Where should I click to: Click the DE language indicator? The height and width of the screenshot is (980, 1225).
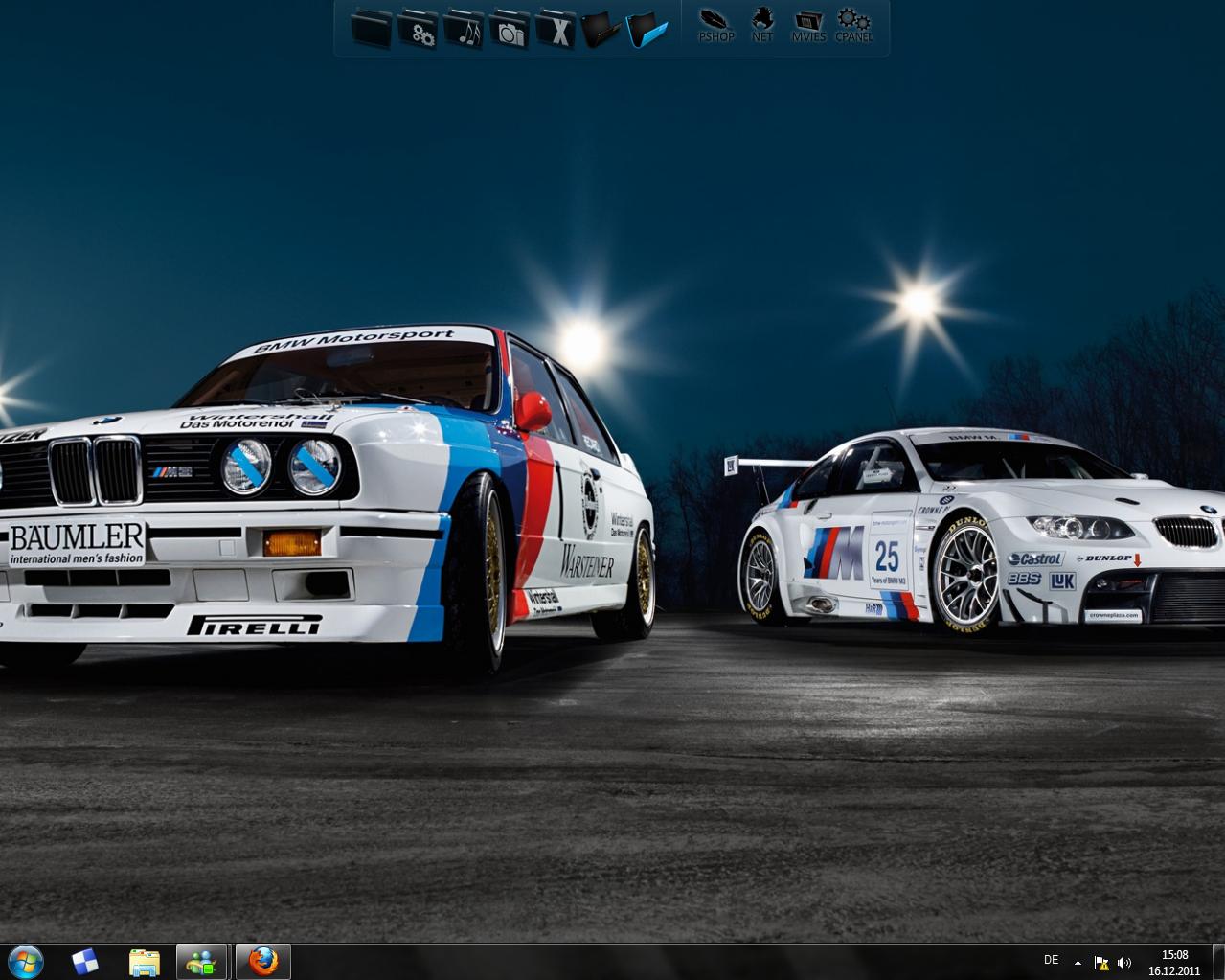tap(1051, 960)
